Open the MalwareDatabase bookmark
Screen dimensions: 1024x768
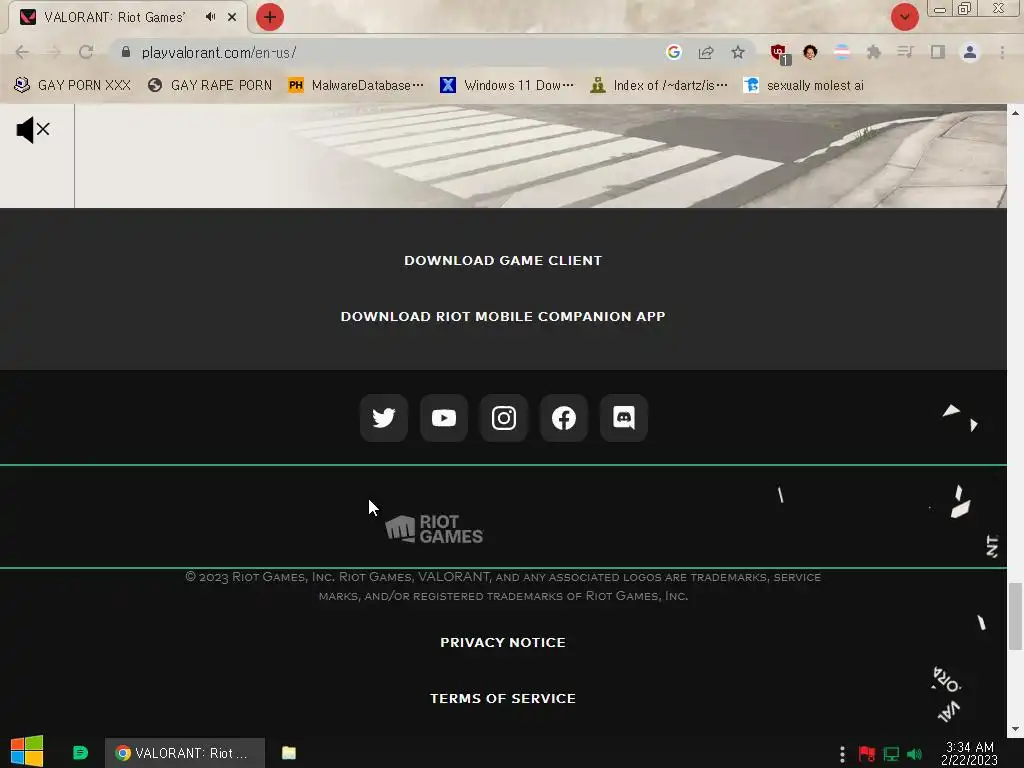point(356,86)
